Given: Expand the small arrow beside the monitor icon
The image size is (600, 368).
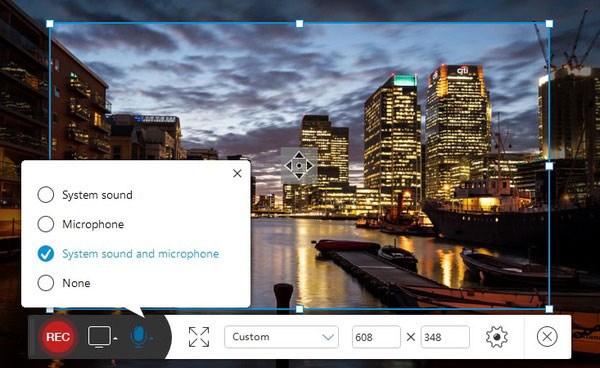Looking at the screenshot, I should point(116,339).
